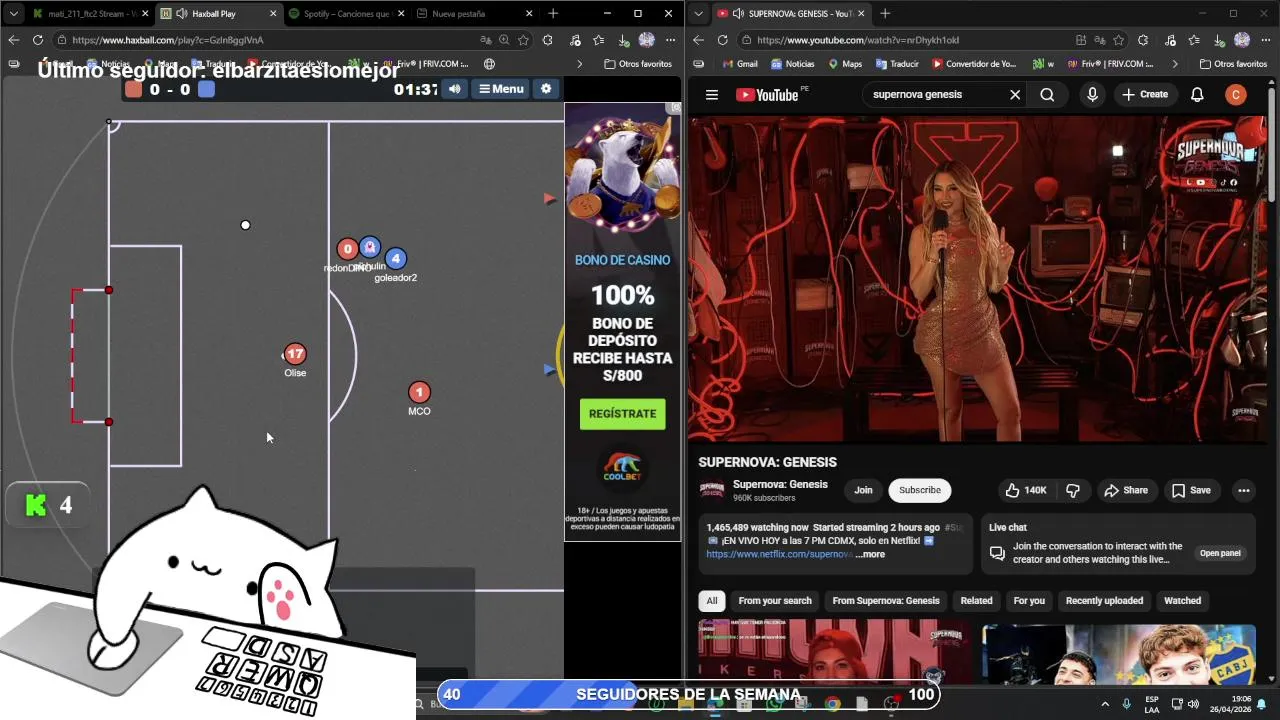Click the Haxball address bar URL
1280x720 pixels.
tap(167, 40)
